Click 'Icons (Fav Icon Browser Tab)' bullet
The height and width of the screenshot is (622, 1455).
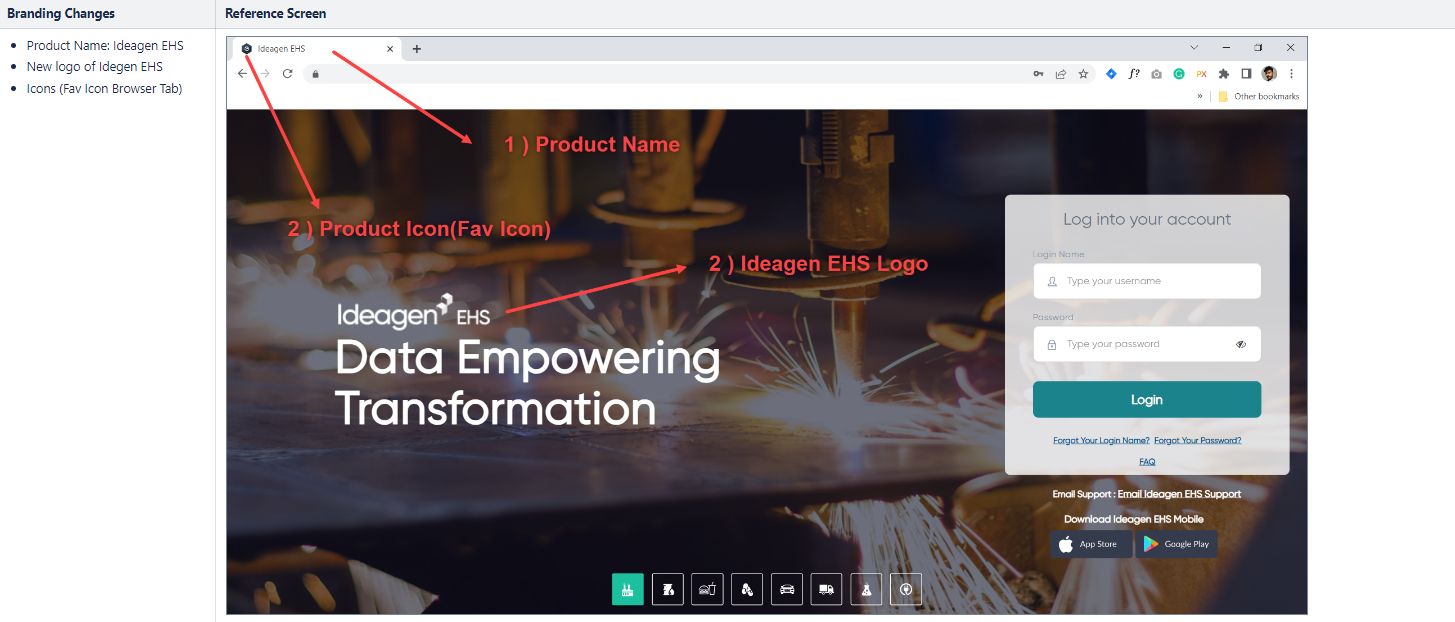[105, 88]
